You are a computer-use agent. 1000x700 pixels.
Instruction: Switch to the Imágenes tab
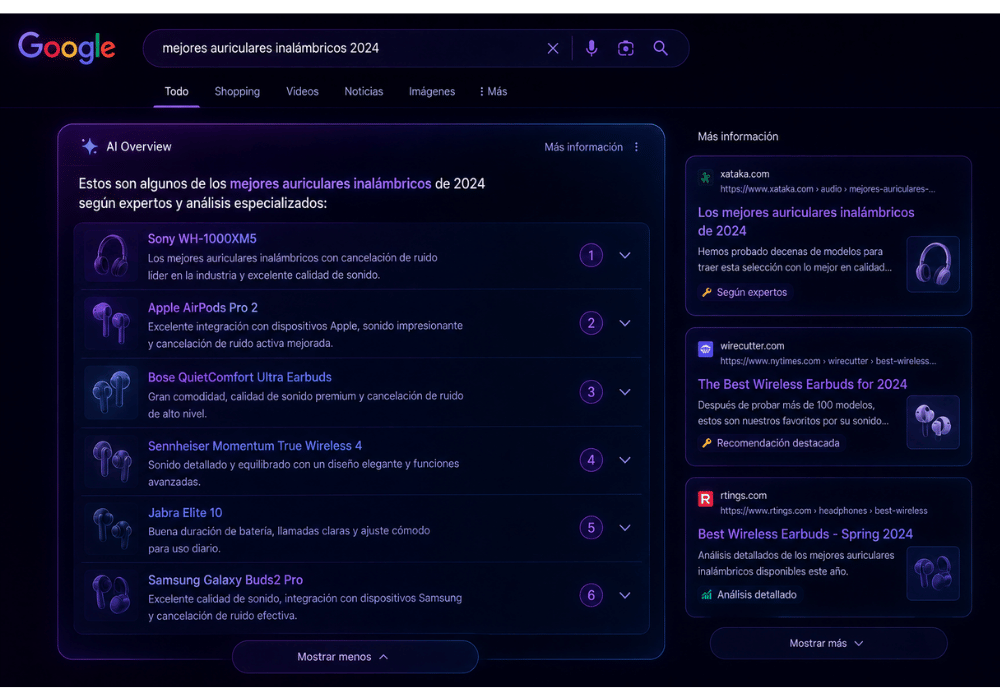(432, 91)
